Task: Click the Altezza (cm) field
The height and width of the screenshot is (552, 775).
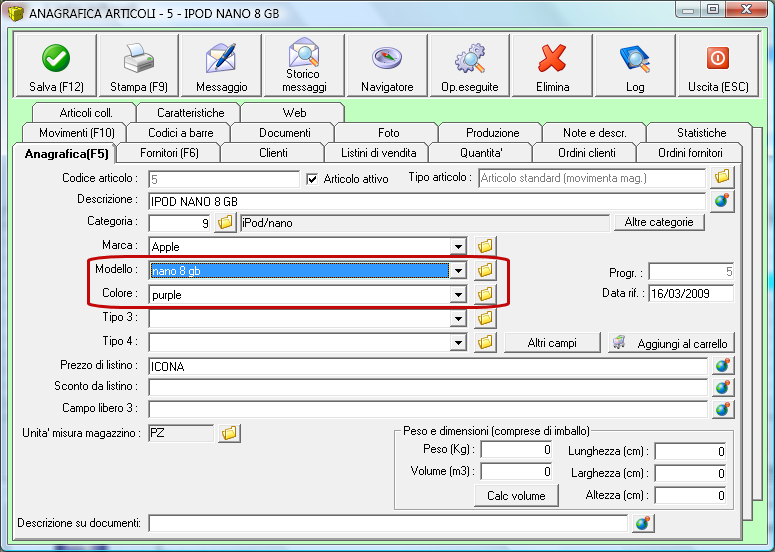Action: click(690, 495)
